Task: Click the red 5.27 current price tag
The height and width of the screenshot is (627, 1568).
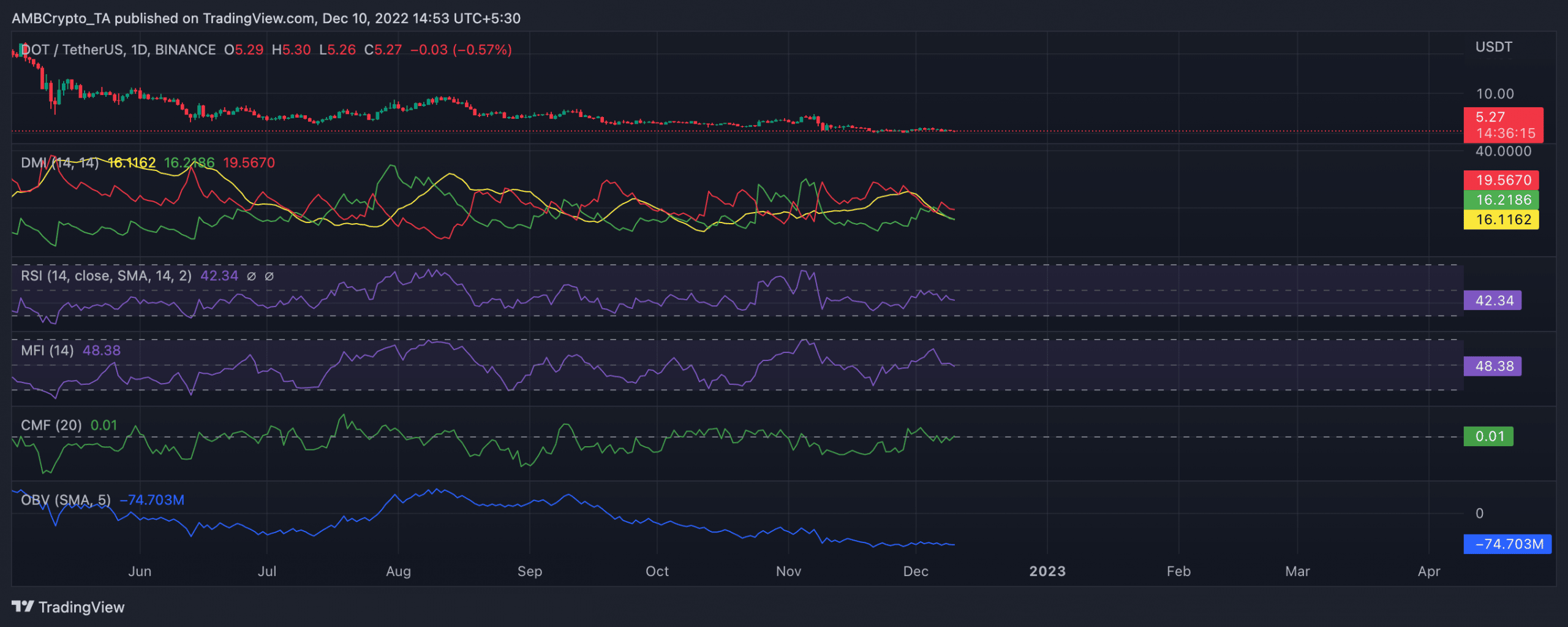Action: coord(1502,125)
